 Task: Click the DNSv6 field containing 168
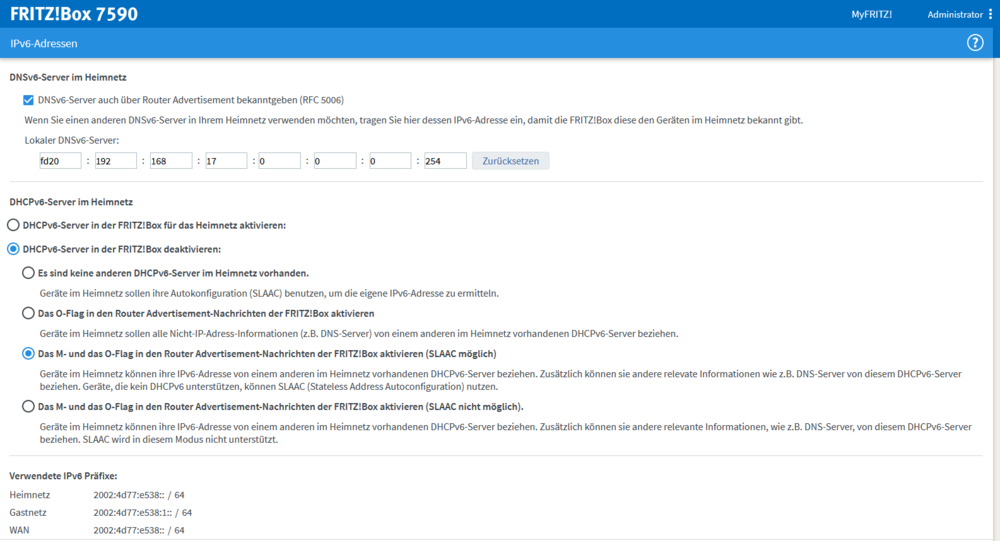tap(170, 161)
